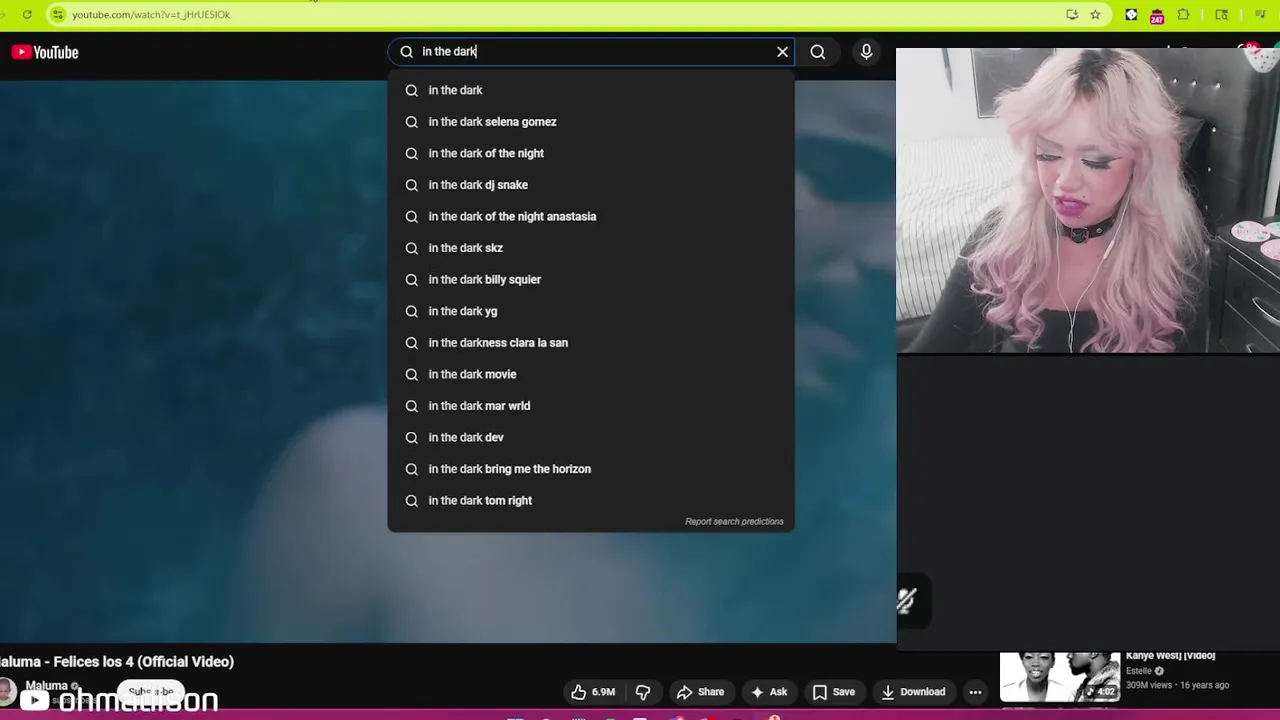Choose suggestion 'in the dark of the night'
The height and width of the screenshot is (720, 1280).
[x=591, y=153]
